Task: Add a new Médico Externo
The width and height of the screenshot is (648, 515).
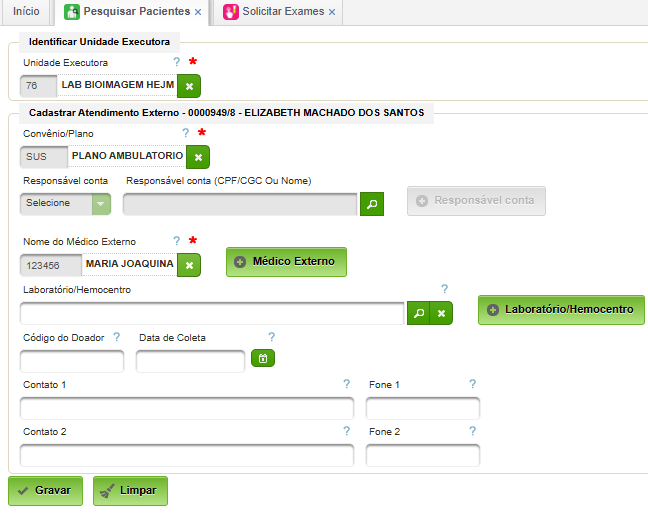Action: coord(286,262)
